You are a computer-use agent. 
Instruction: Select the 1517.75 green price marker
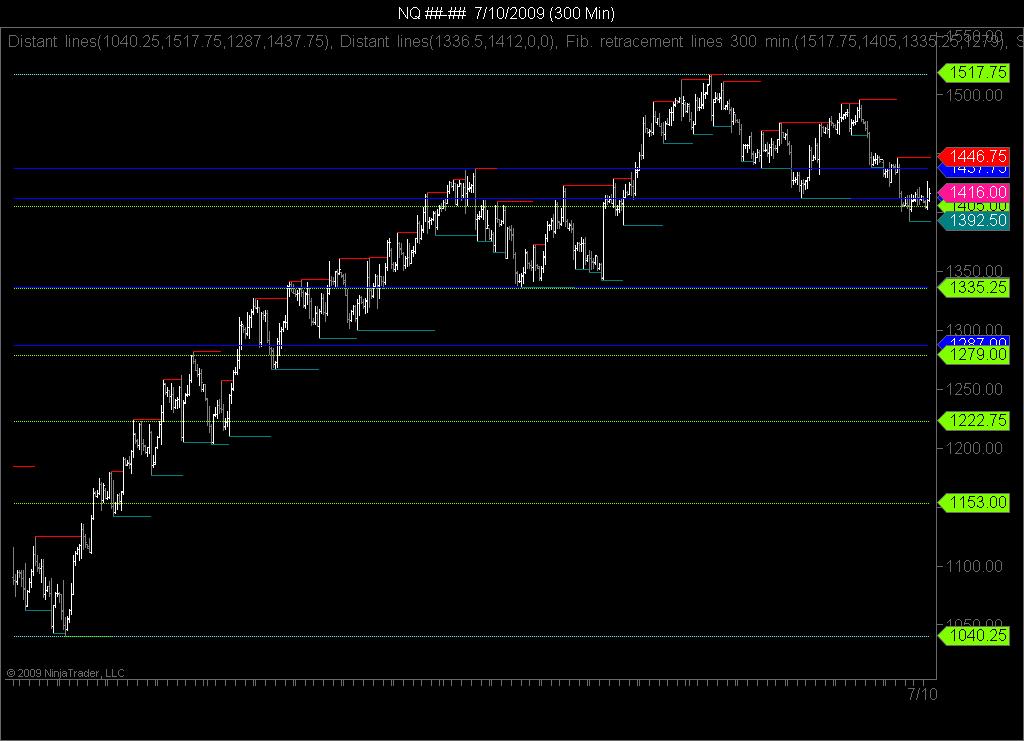click(x=974, y=72)
